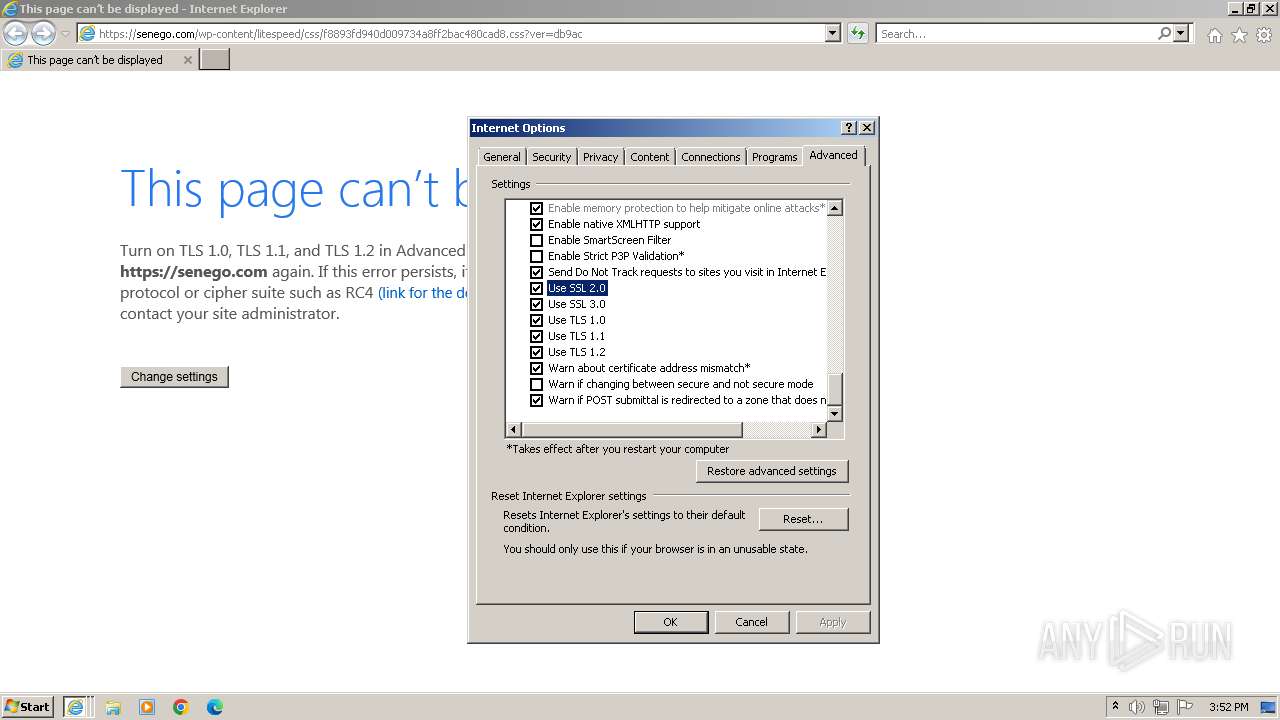Switch to the Privacy tab
The width and height of the screenshot is (1280, 720).
600,157
